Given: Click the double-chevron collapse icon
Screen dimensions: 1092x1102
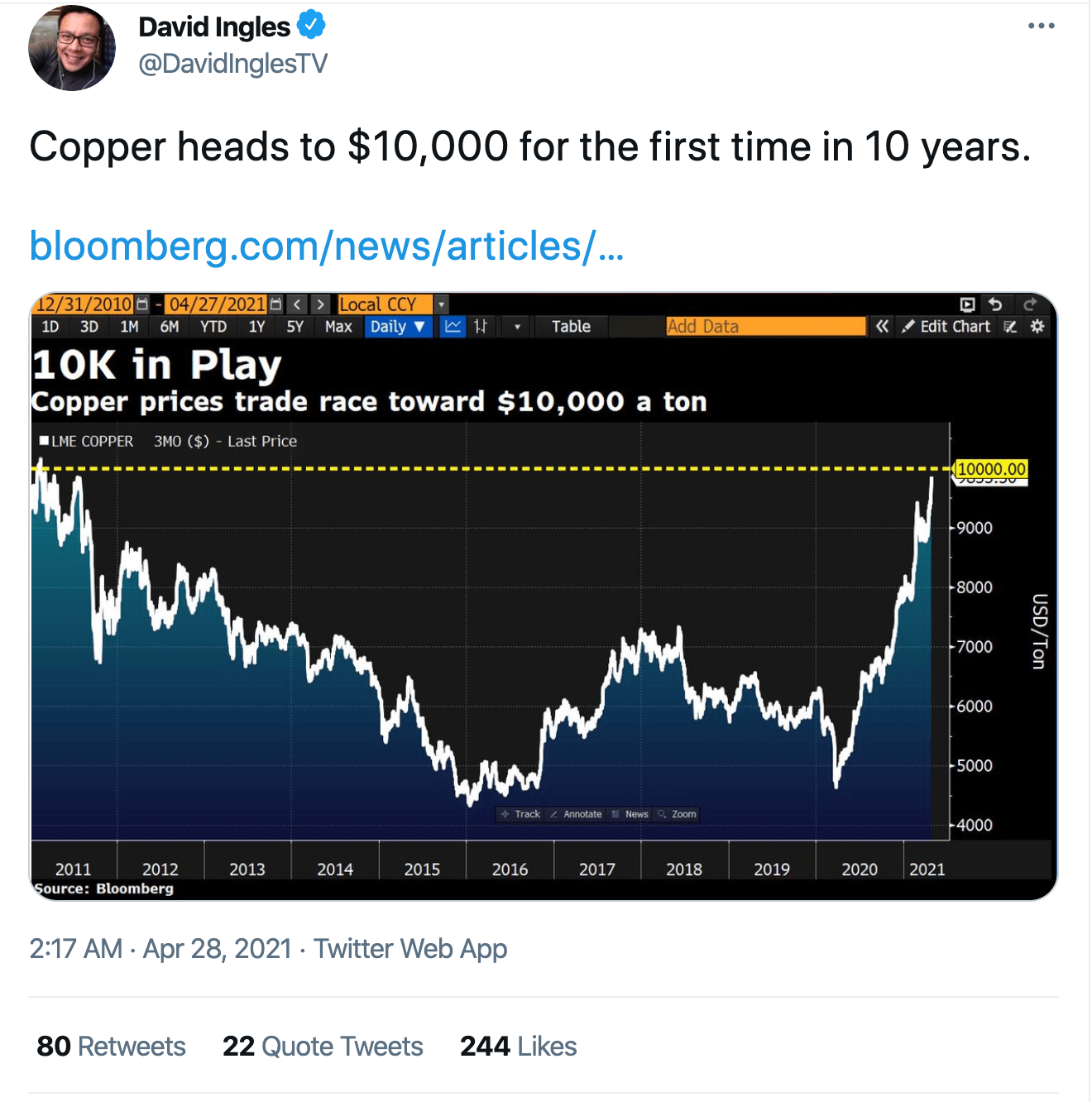Looking at the screenshot, I should pyautogui.click(x=883, y=327).
